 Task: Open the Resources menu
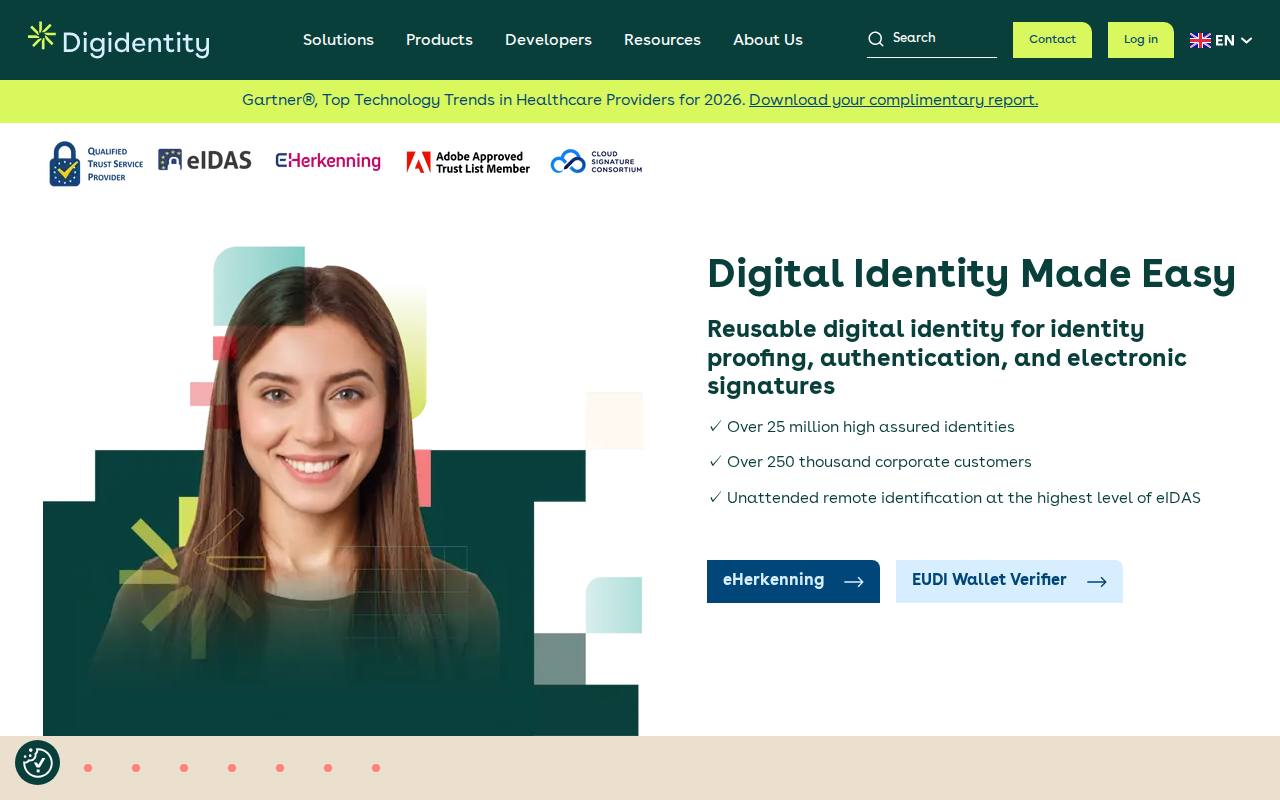pyautogui.click(x=662, y=40)
